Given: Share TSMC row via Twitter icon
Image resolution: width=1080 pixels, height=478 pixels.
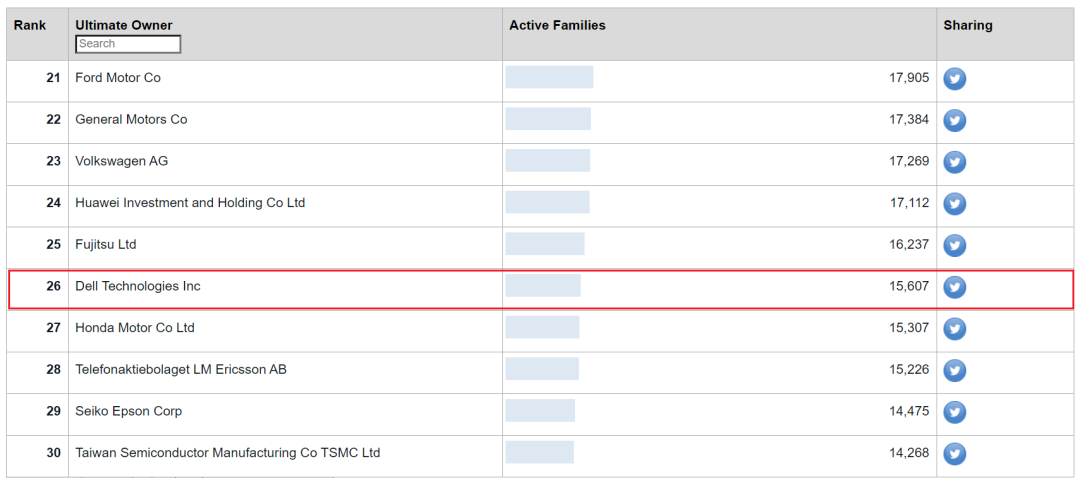Looking at the screenshot, I should pyautogui.click(x=955, y=454).
